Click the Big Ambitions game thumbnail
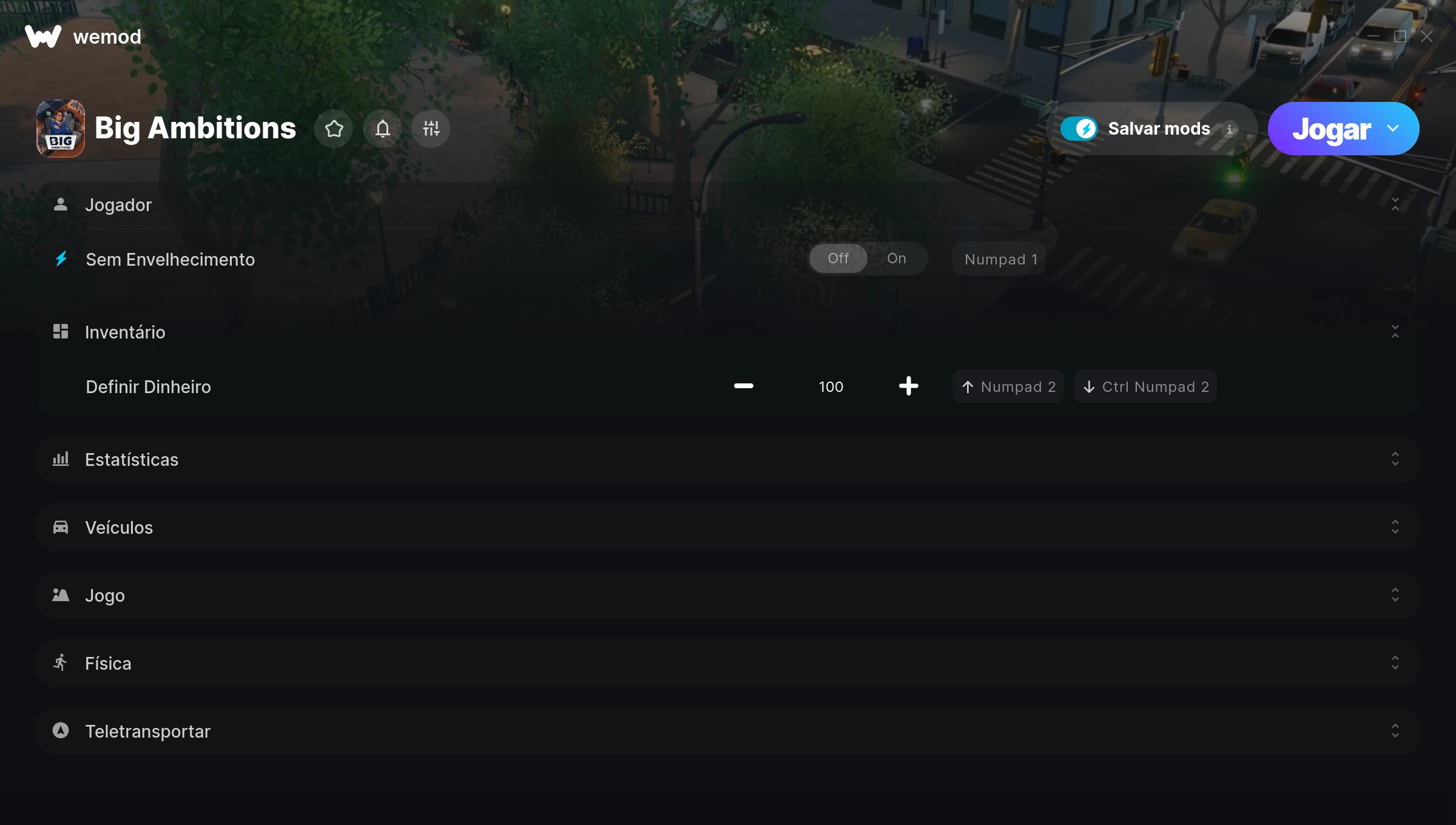1456x825 pixels. pos(61,129)
